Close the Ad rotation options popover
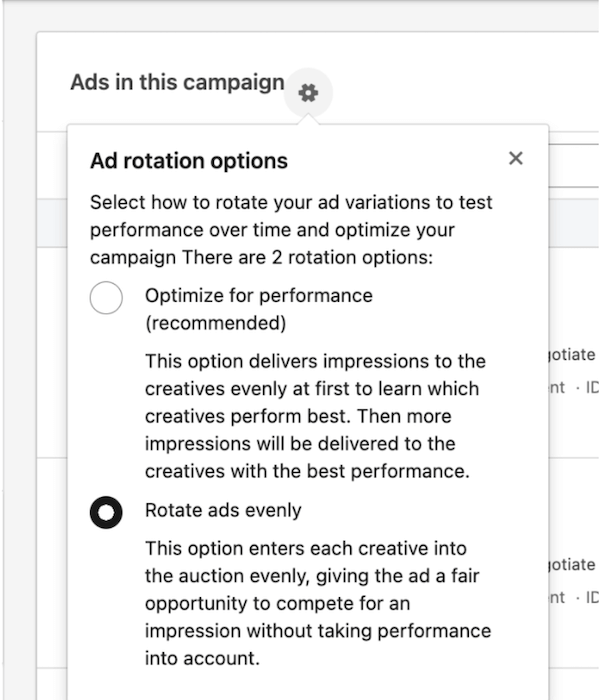The image size is (600, 700). [x=516, y=158]
